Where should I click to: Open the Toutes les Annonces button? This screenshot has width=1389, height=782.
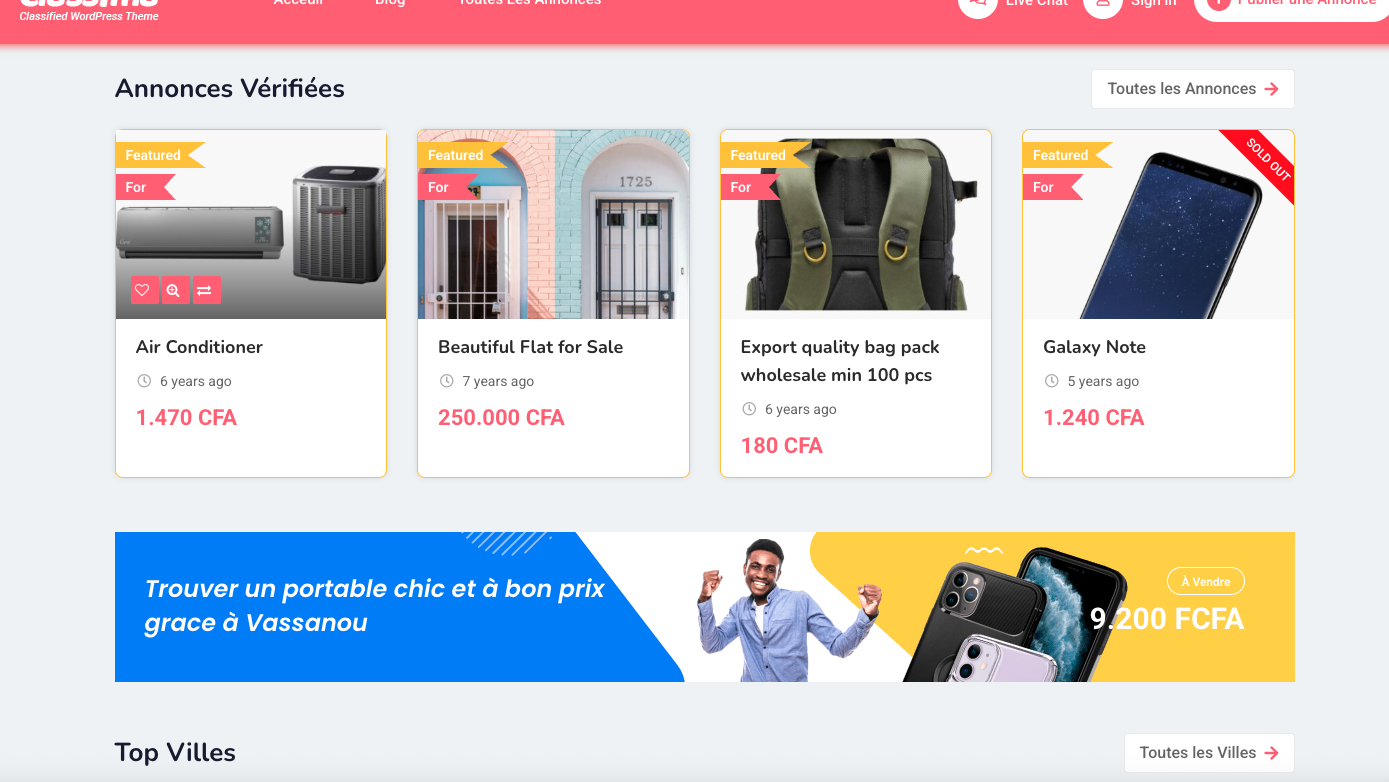[1193, 89]
